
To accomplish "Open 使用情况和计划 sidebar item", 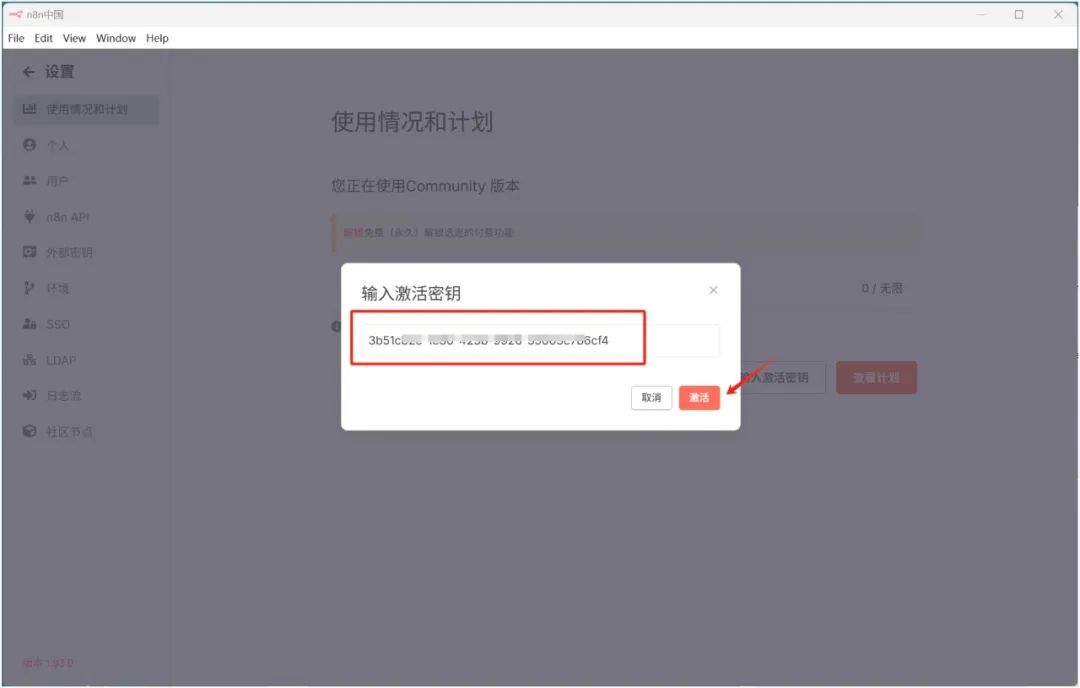I will pos(86,110).
